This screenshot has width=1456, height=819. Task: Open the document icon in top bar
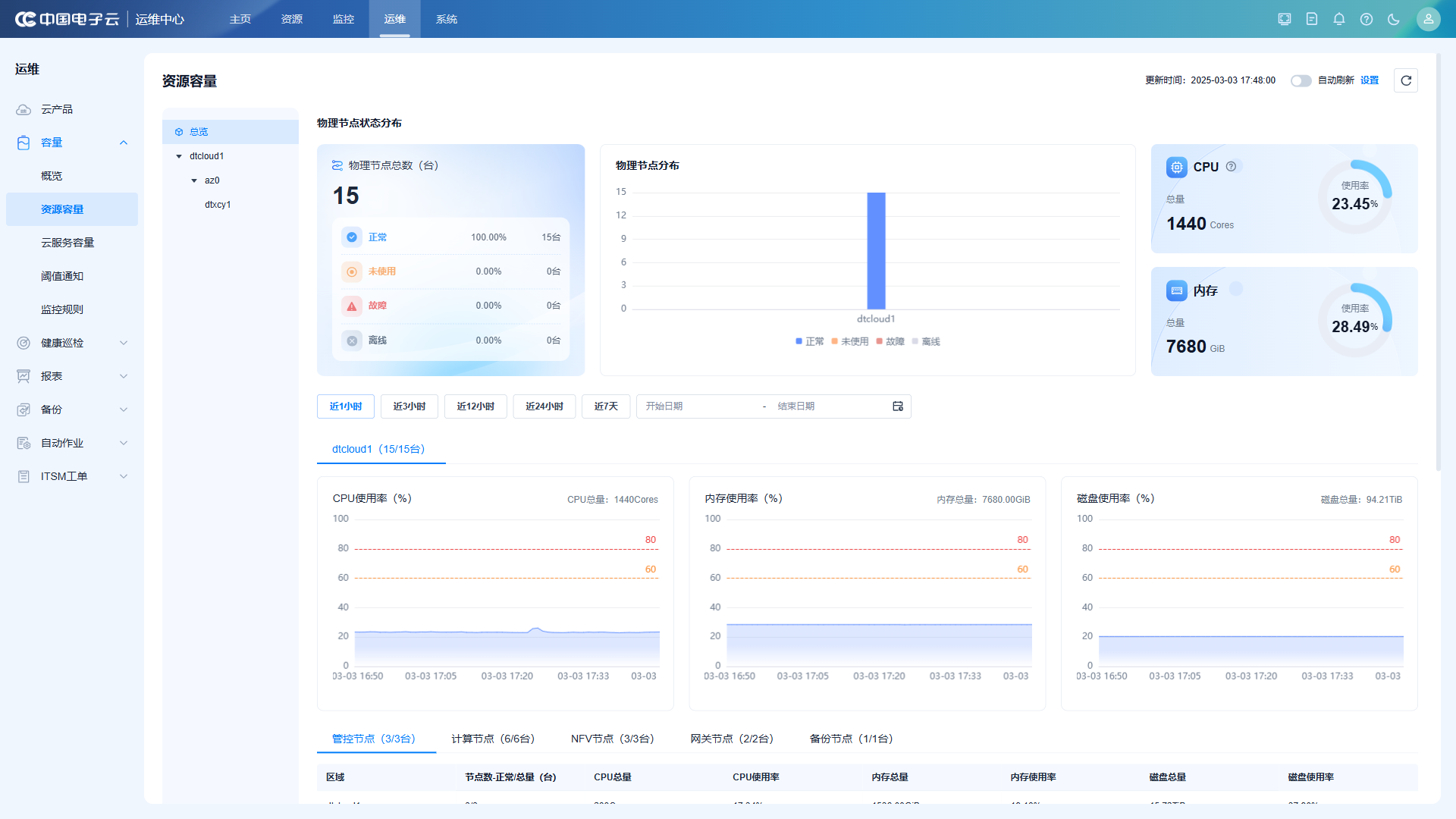click(x=1312, y=19)
